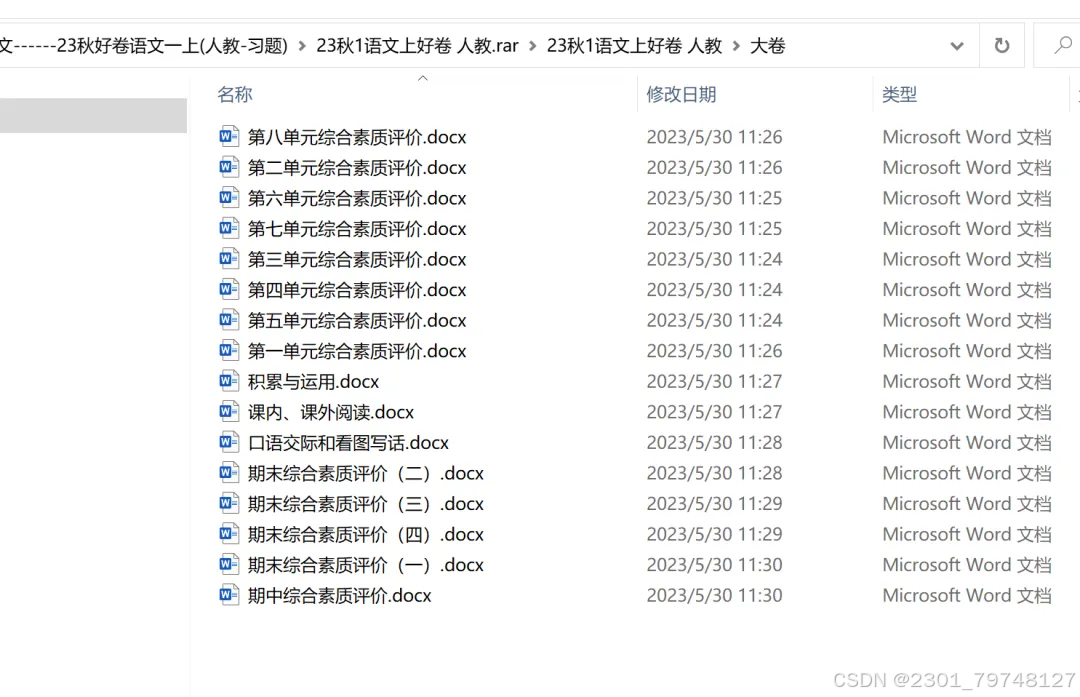Image resolution: width=1080 pixels, height=697 pixels.
Task: Sort files by 类型 column
Action: coord(900,94)
